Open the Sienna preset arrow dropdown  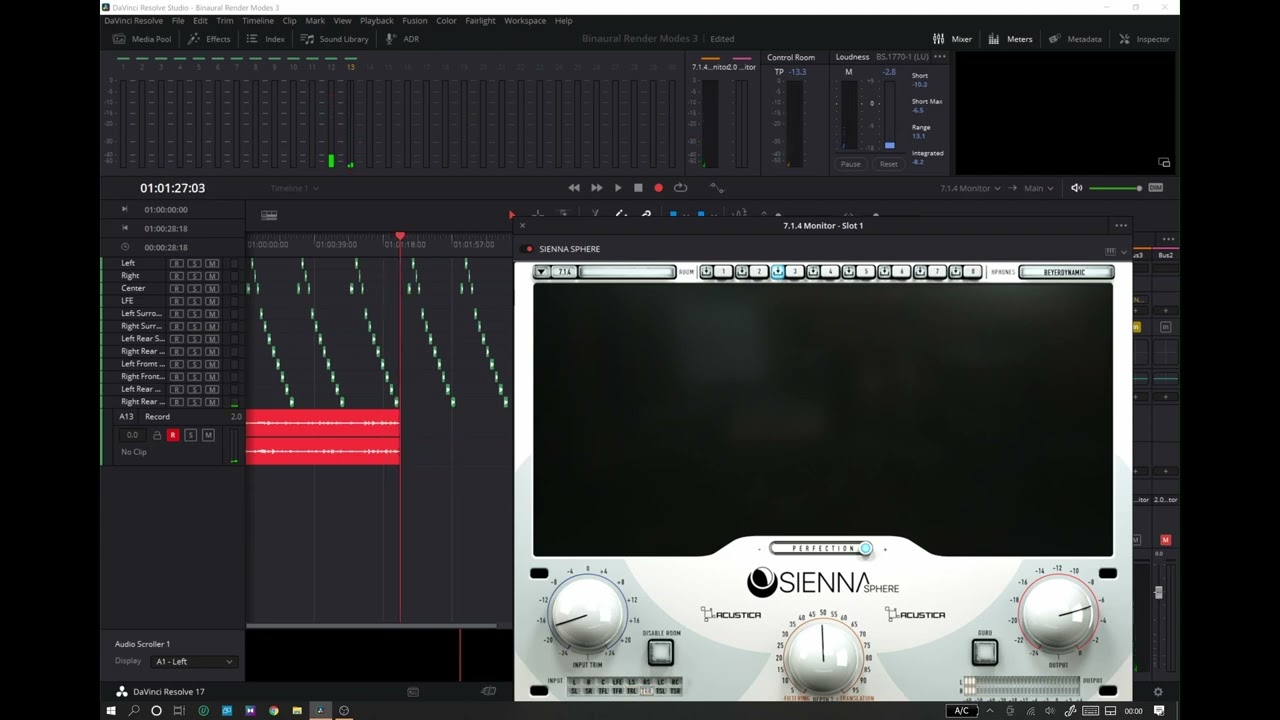[541, 272]
